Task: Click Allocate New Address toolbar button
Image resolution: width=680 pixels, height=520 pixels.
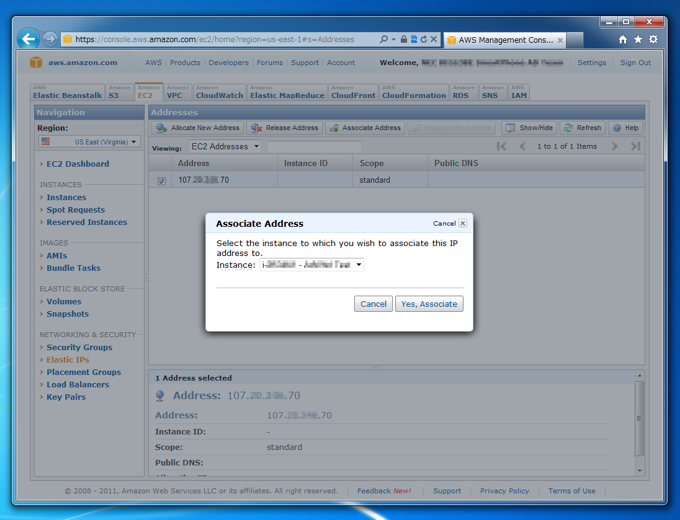Action: click(x=198, y=128)
